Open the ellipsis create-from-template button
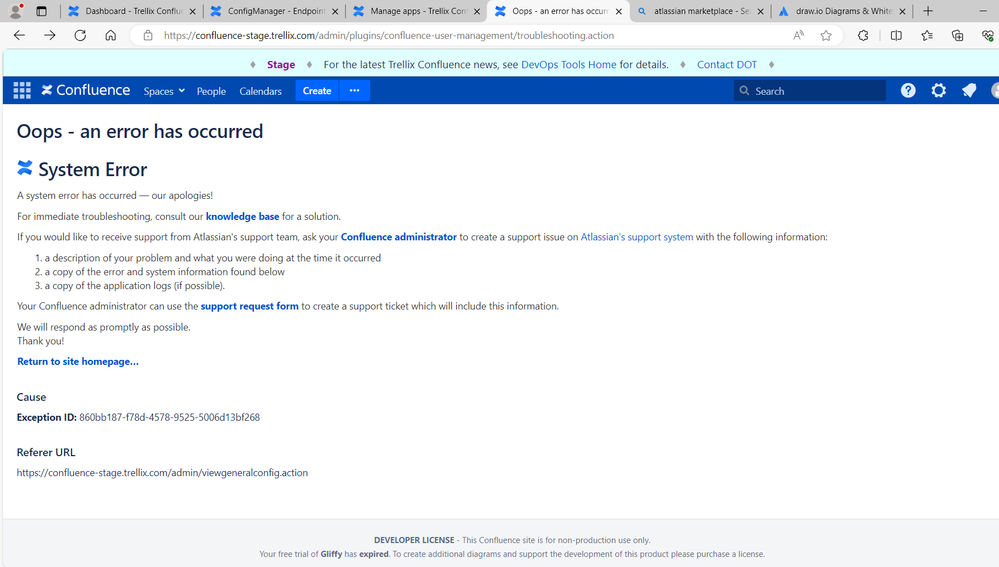 (355, 90)
